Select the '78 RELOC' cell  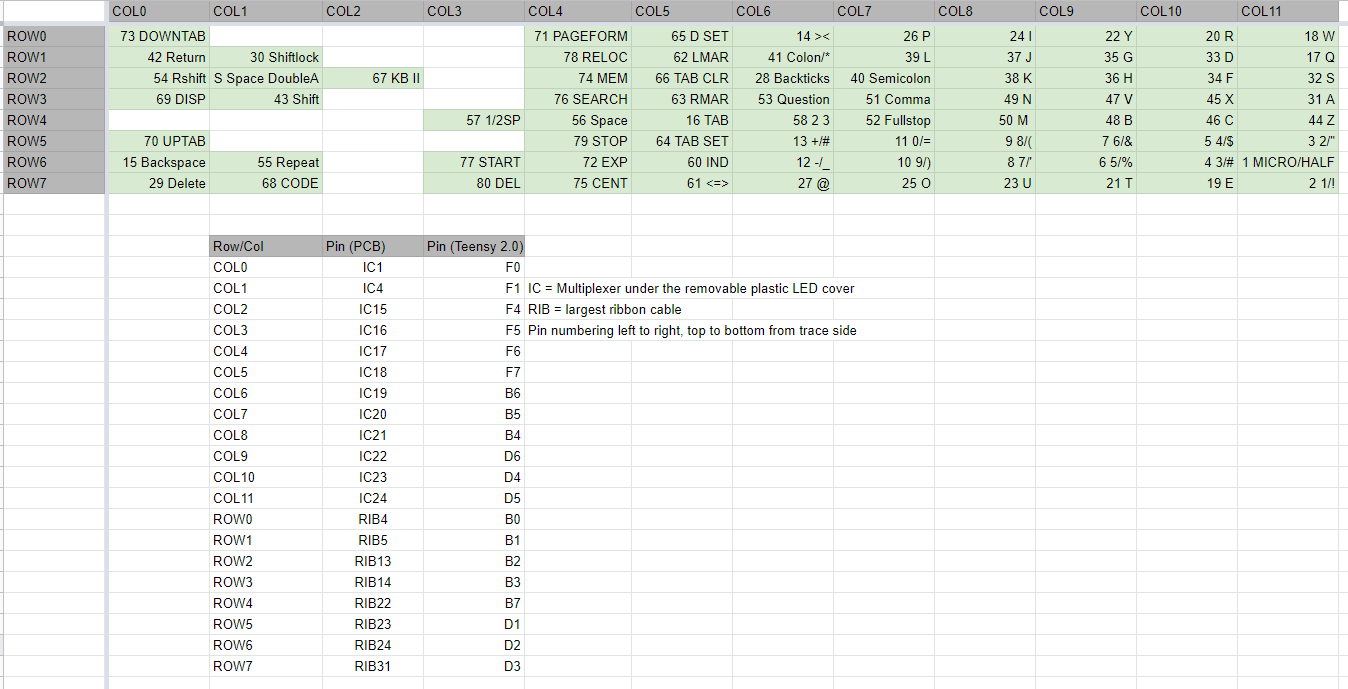578,57
